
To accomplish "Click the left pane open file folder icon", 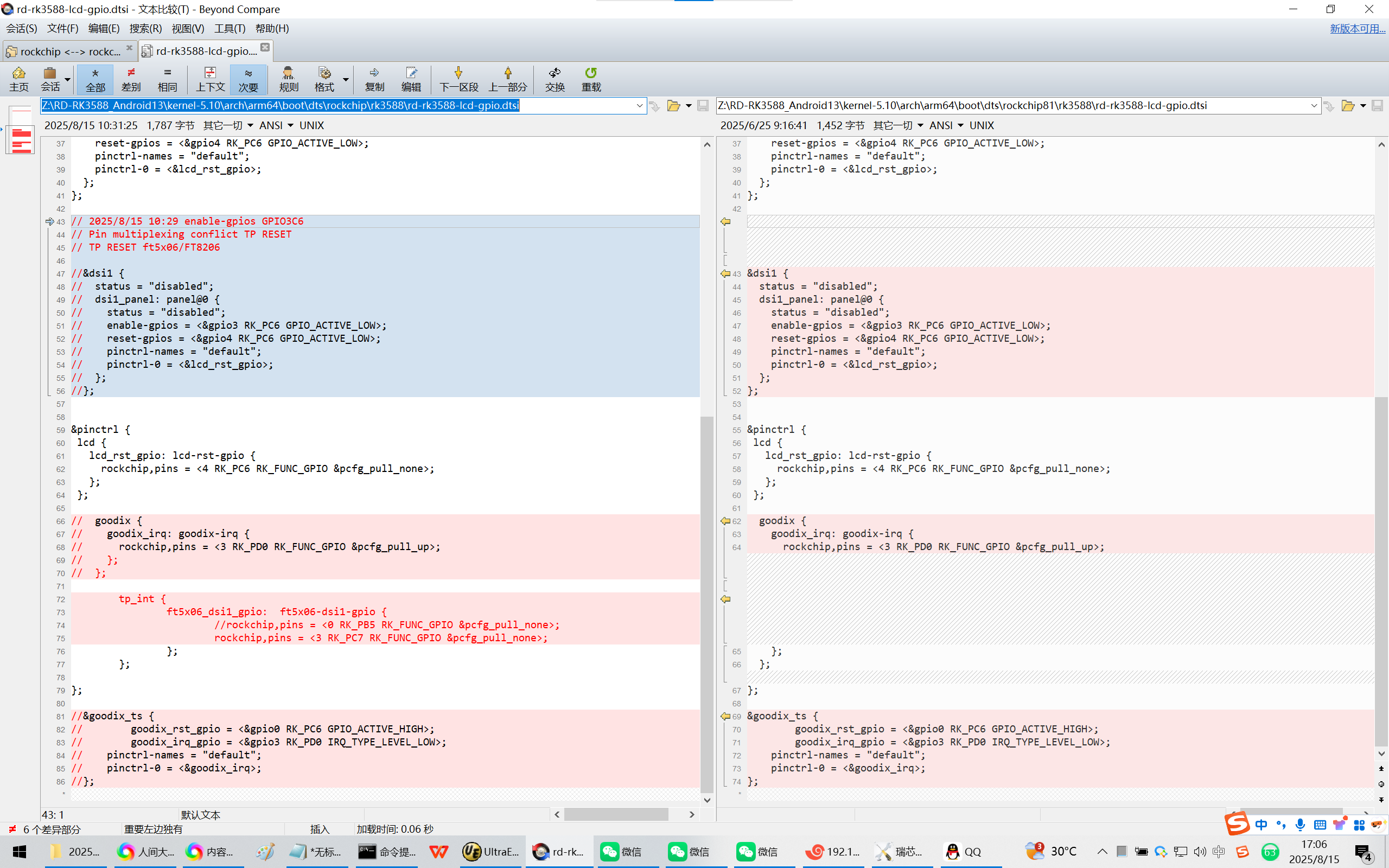I will click(x=674, y=106).
